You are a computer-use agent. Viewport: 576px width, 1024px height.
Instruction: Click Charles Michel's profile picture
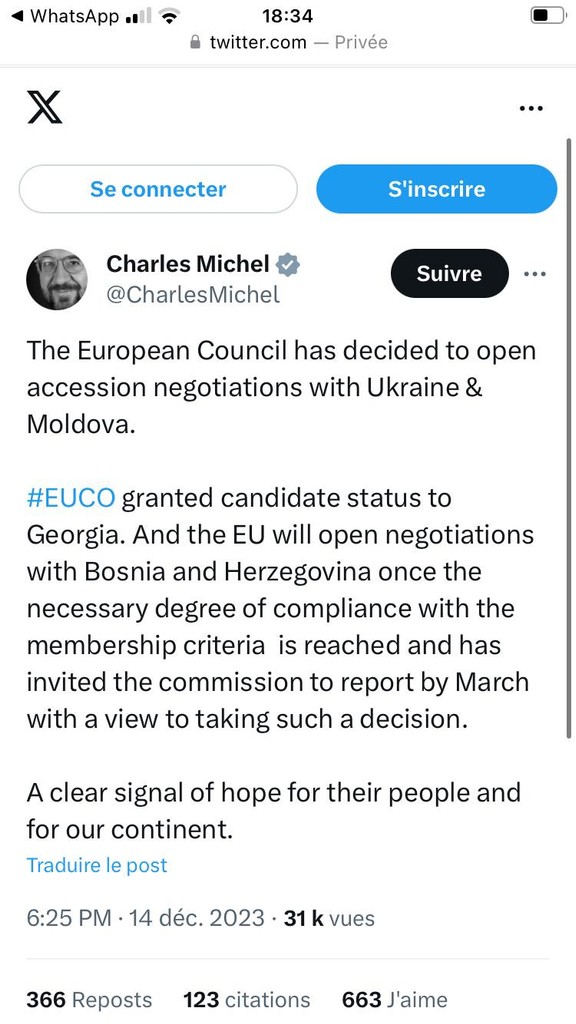[x=57, y=279]
